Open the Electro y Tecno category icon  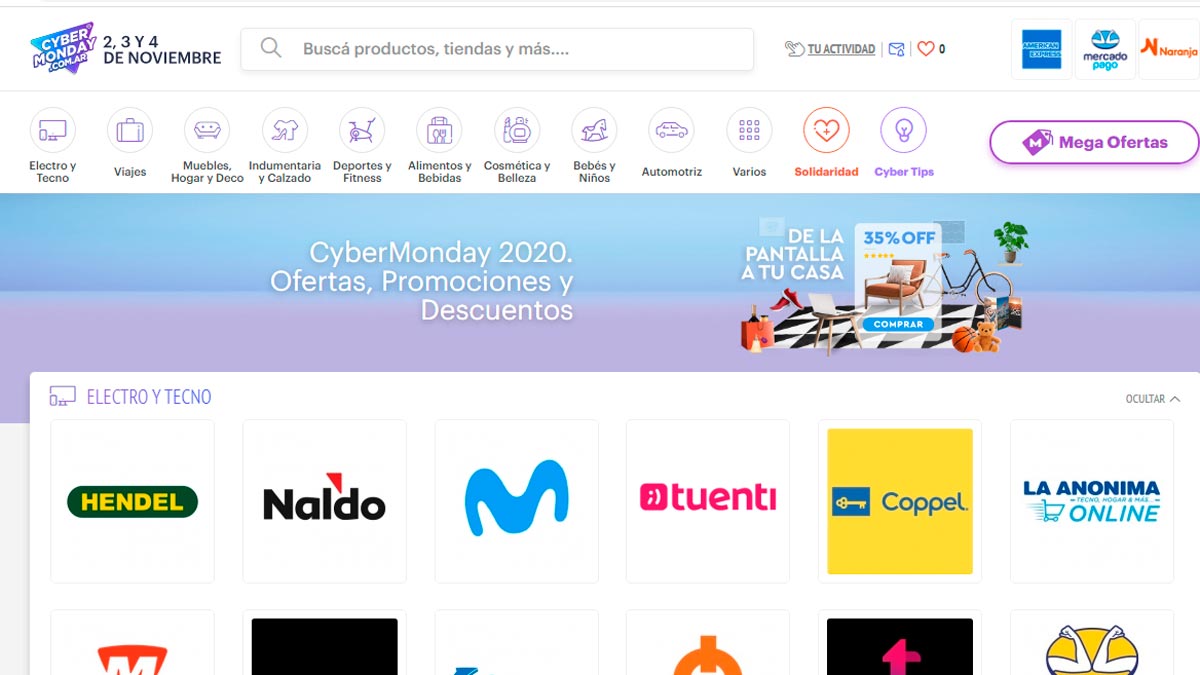[x=52, y=130]
